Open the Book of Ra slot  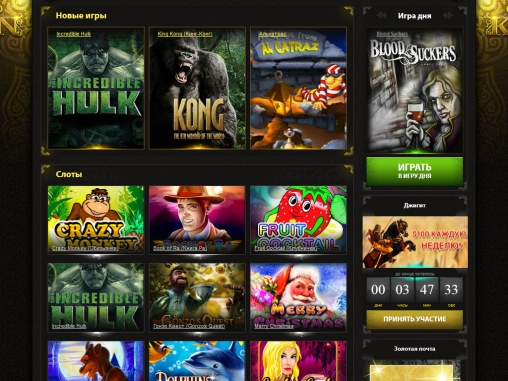point(197,220)
